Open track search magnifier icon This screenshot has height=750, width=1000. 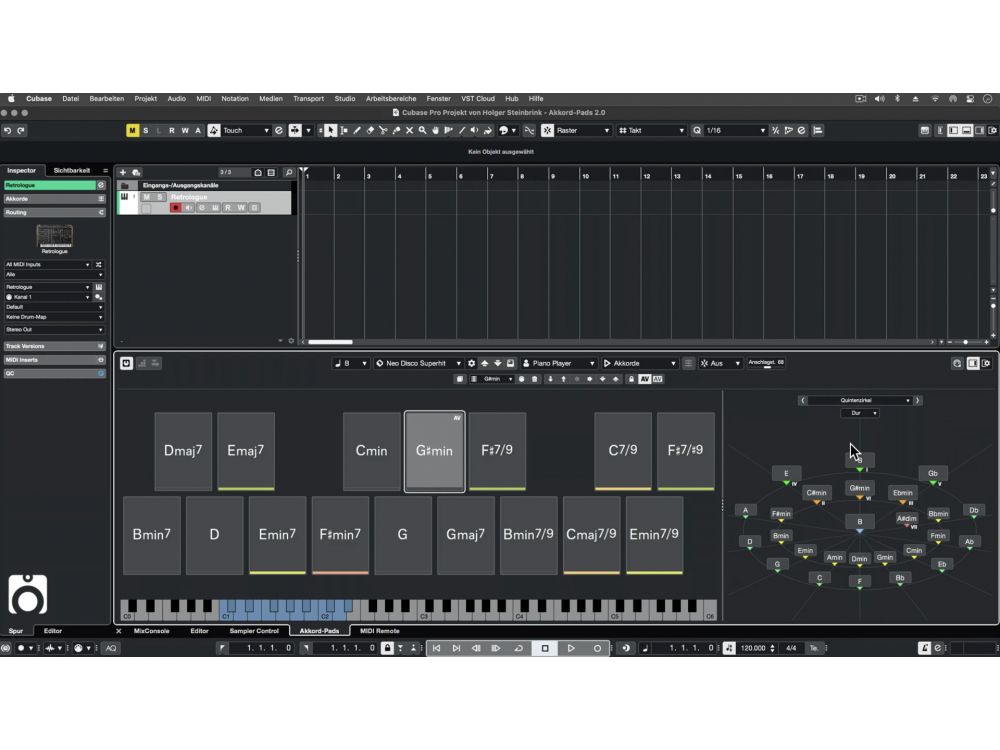coord(288,173)
